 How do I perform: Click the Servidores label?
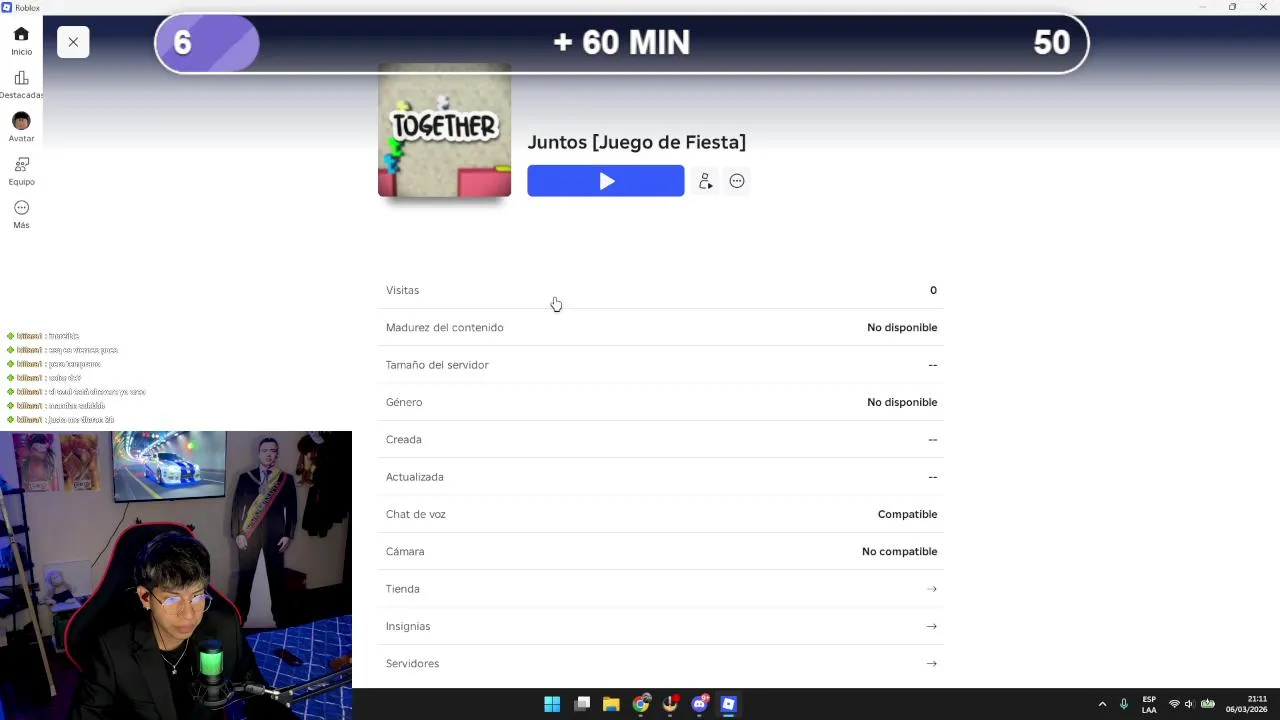point(412,663)
